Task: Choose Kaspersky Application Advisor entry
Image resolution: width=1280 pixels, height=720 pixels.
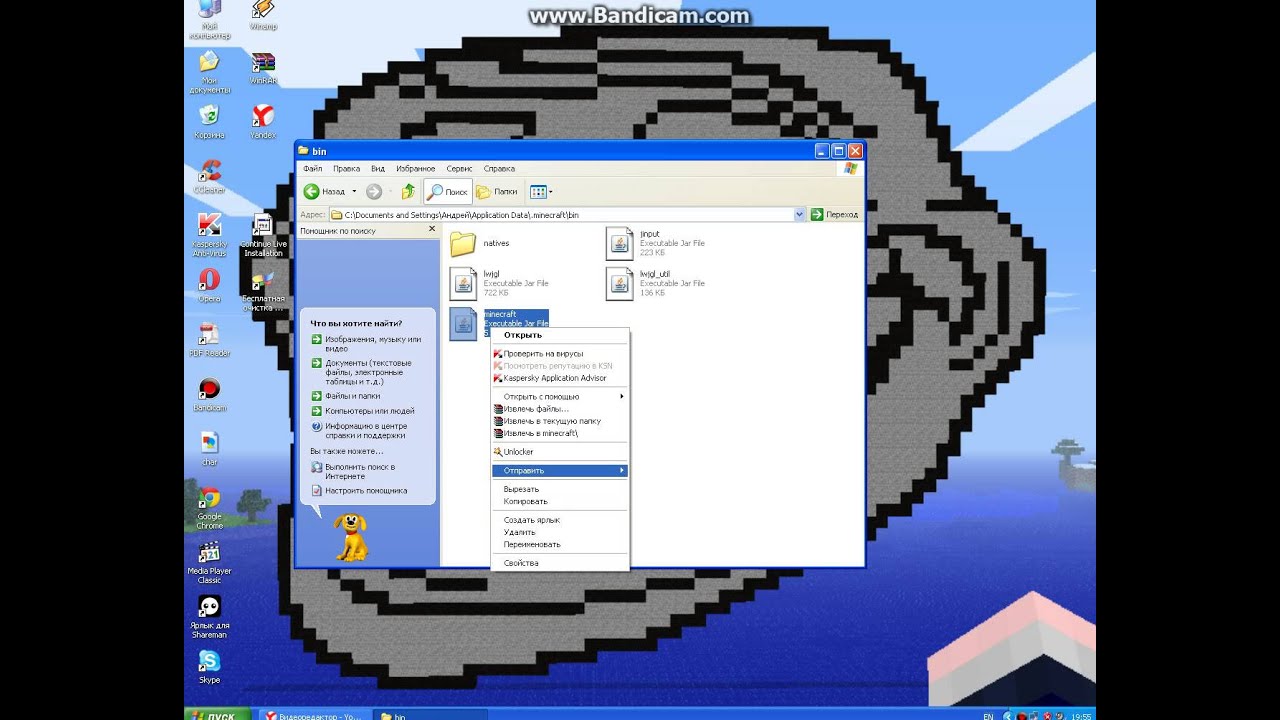Action: tap(560, 378)
